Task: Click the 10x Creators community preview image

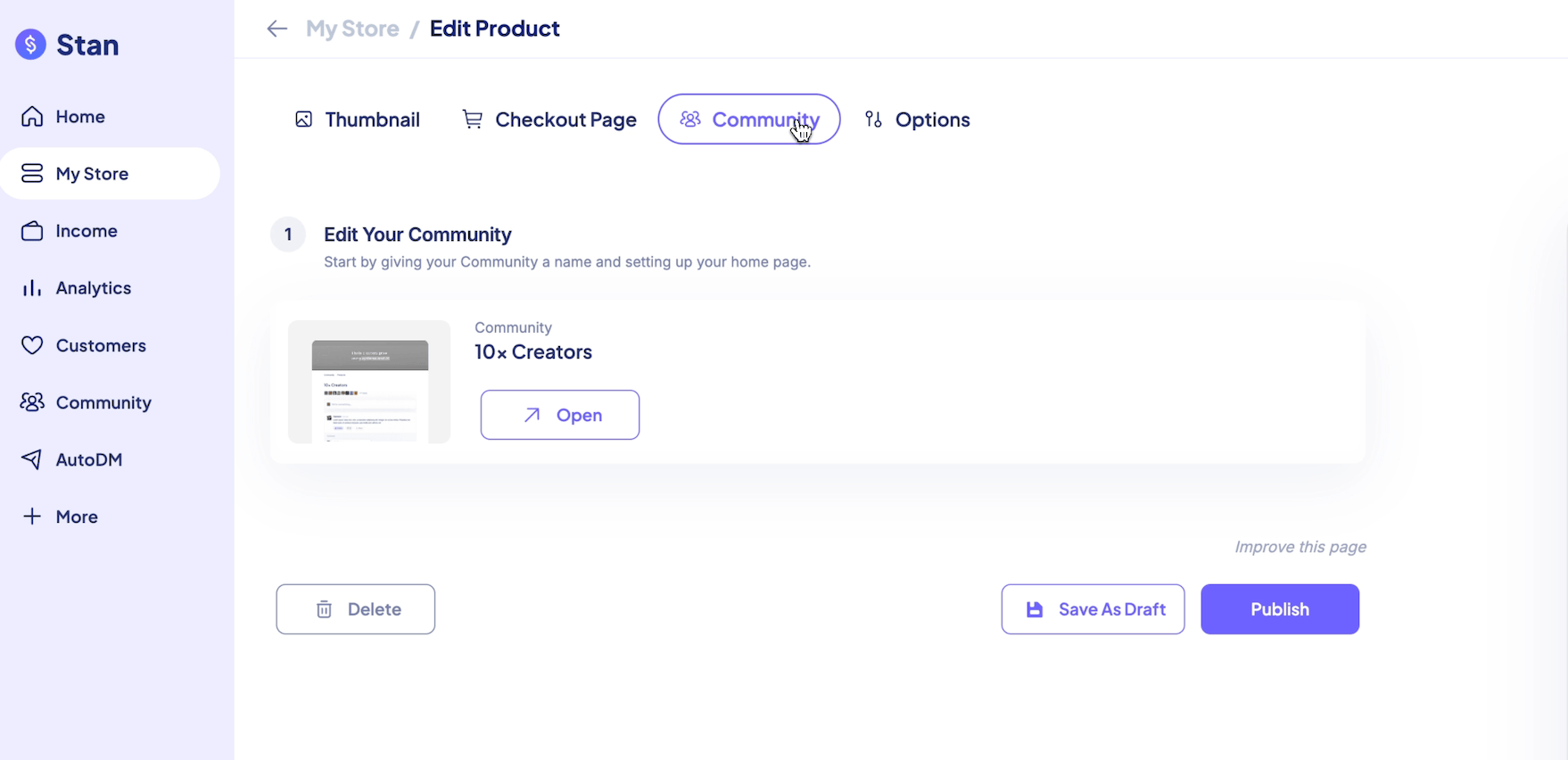Action: tap(368, 382)
